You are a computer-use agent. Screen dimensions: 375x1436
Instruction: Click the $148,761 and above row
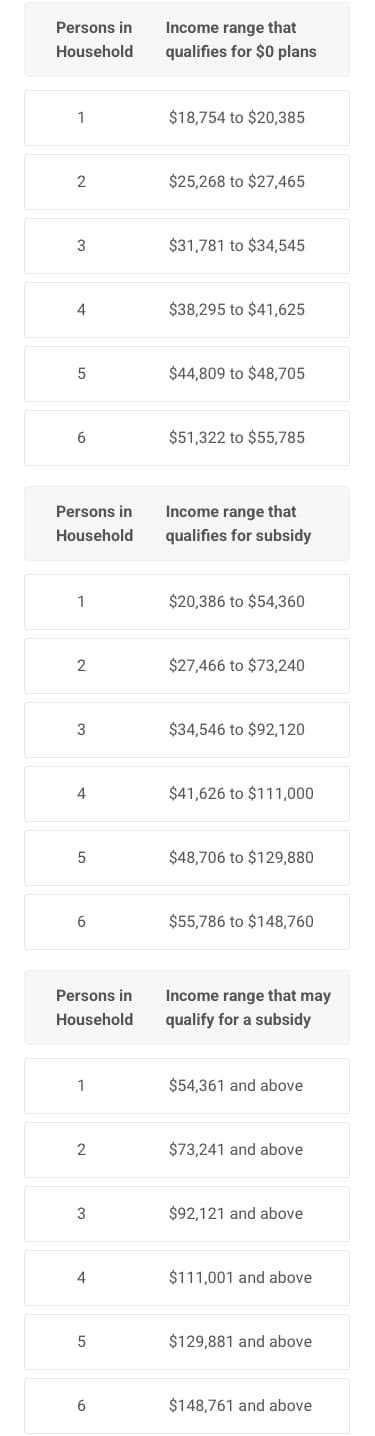pos(187,1406)
